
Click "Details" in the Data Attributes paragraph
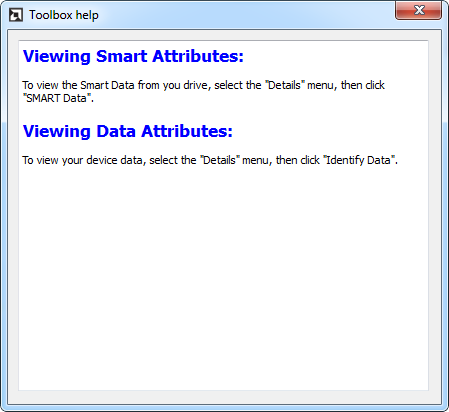pos(220,160)
